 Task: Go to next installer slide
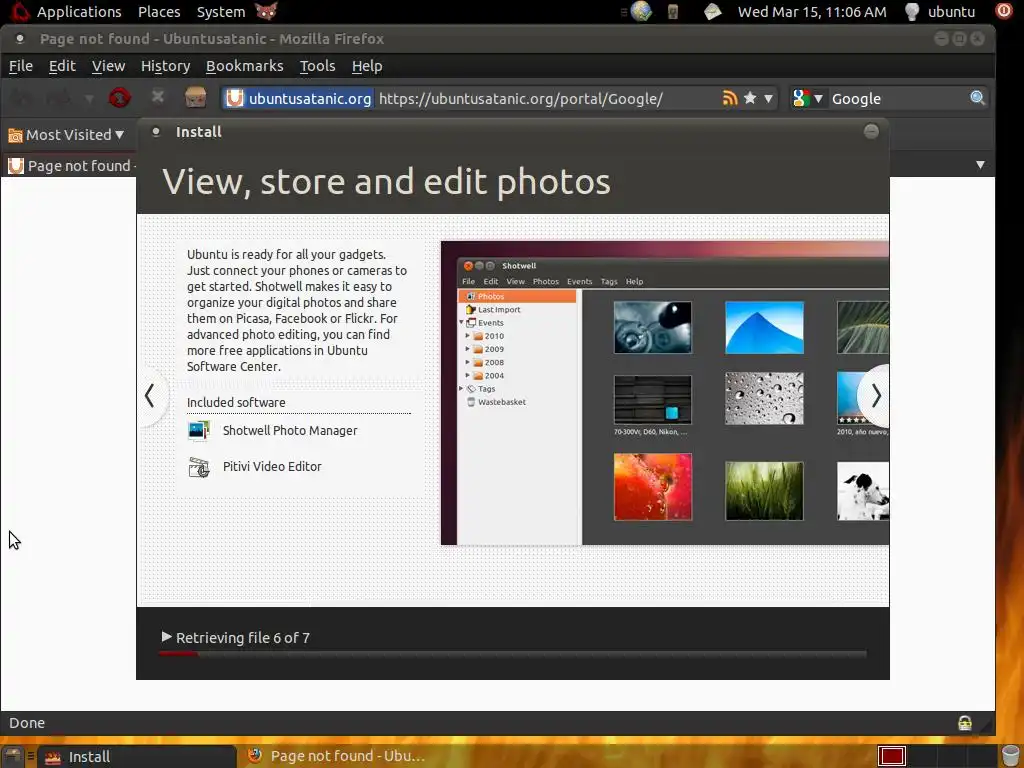876,396
